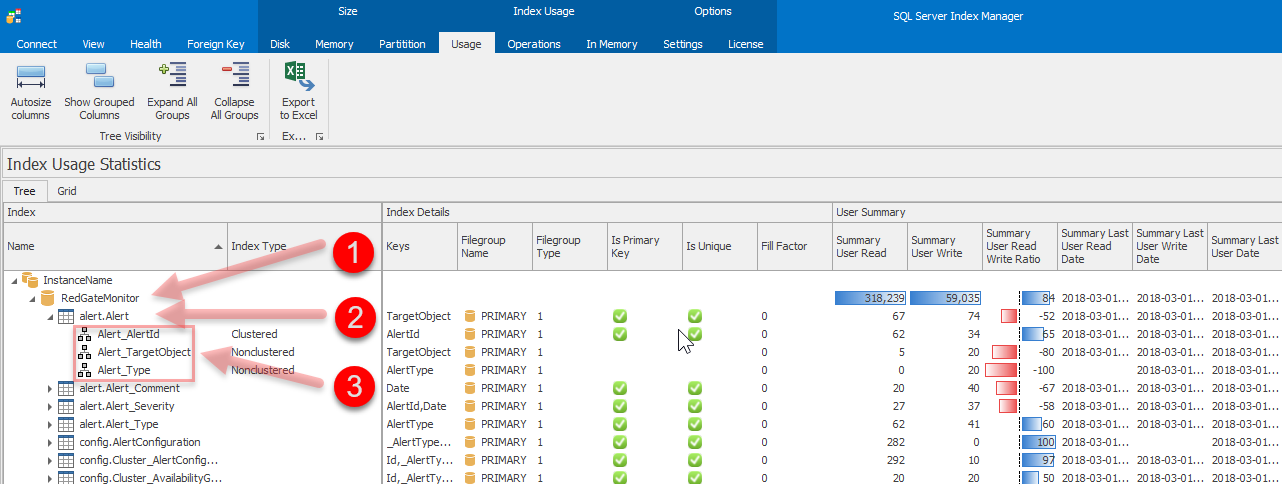This screenshot has width=1282, height=484.
Task: Sort by Summary User Read column header
Action: coord(870,246)
